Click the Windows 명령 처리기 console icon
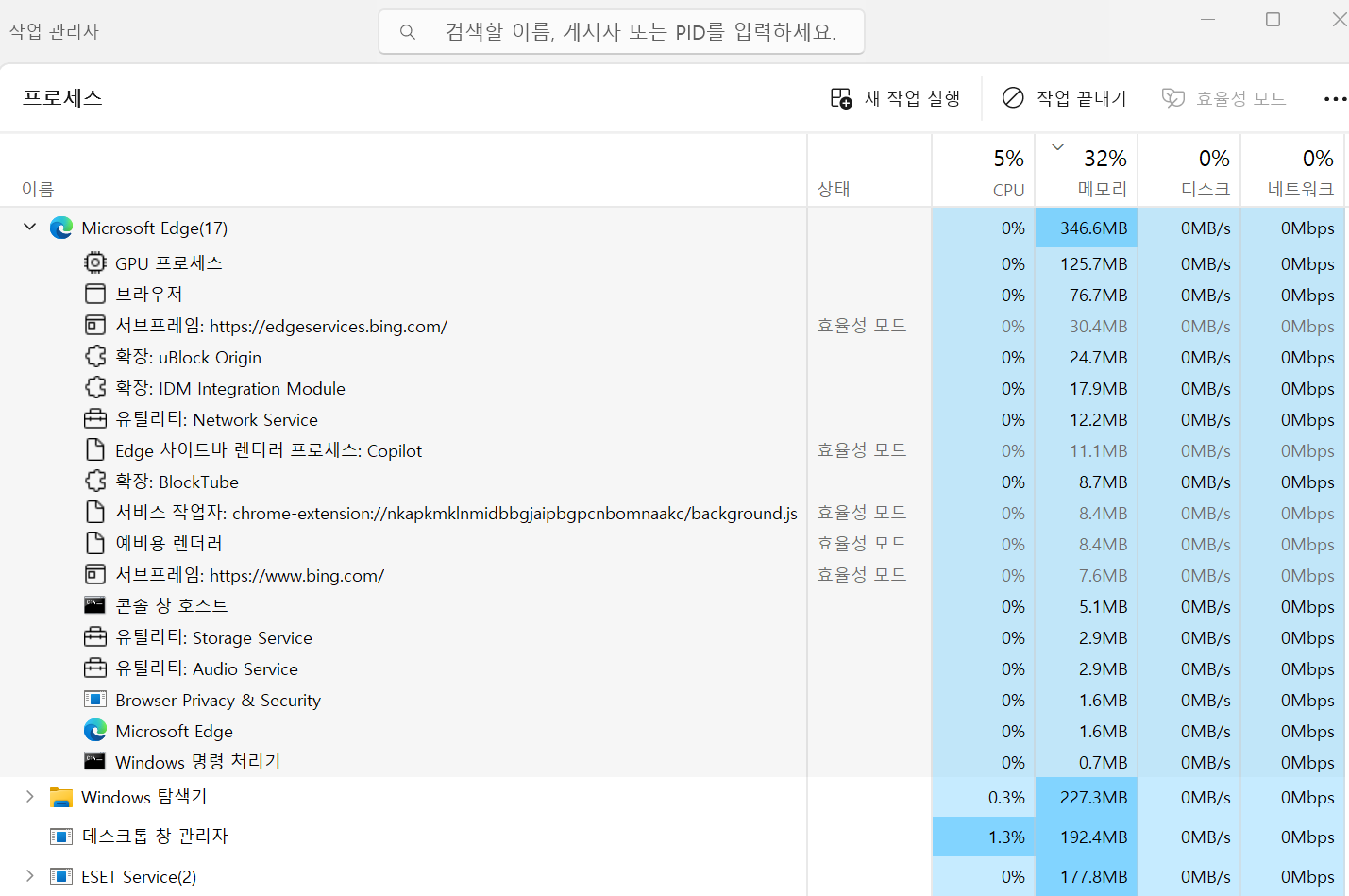Viewport: 1349px width, 896px height. coord(94,761)
